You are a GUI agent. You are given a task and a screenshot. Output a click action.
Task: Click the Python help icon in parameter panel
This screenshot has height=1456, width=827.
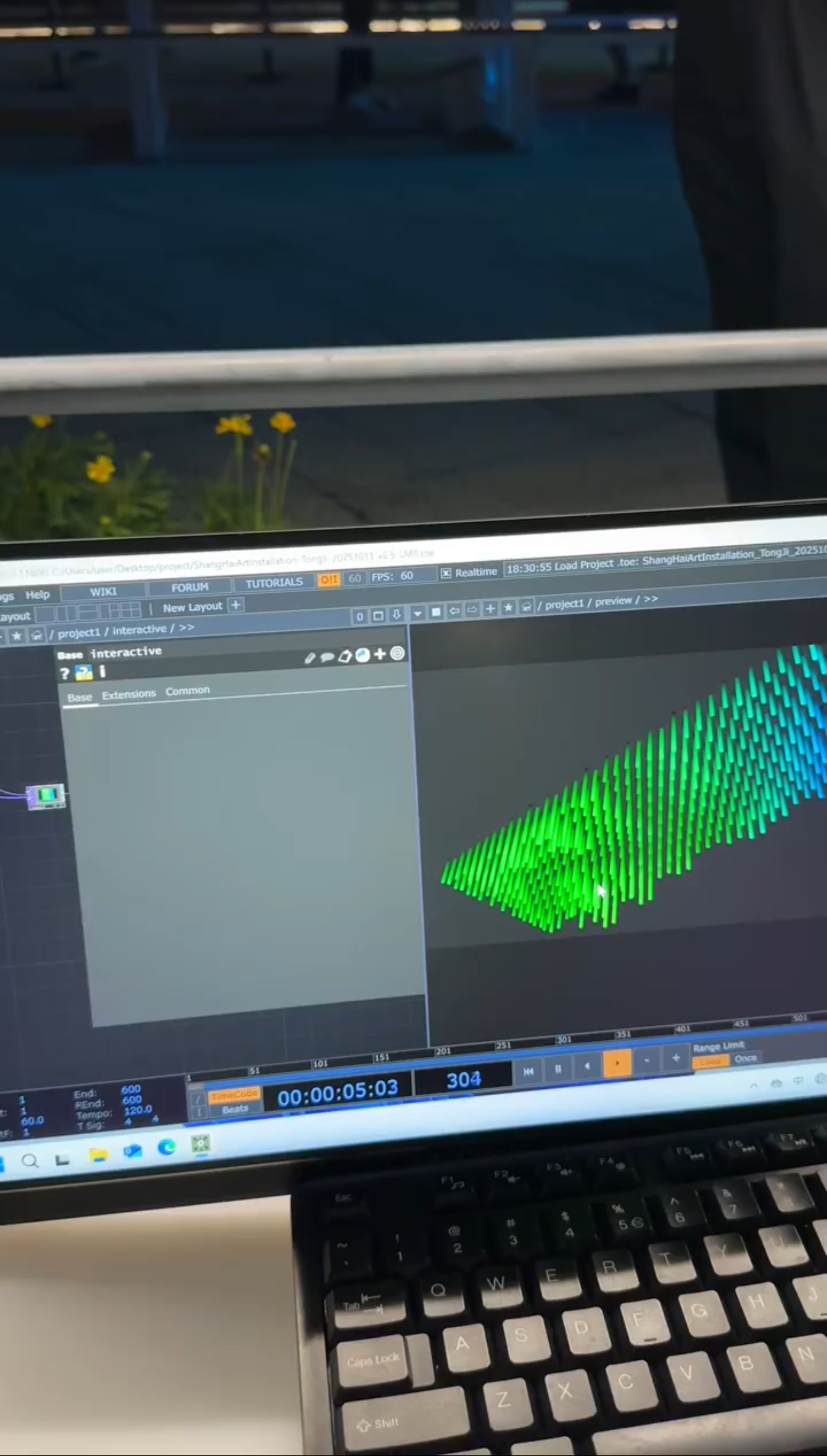(x=84, y=672)
